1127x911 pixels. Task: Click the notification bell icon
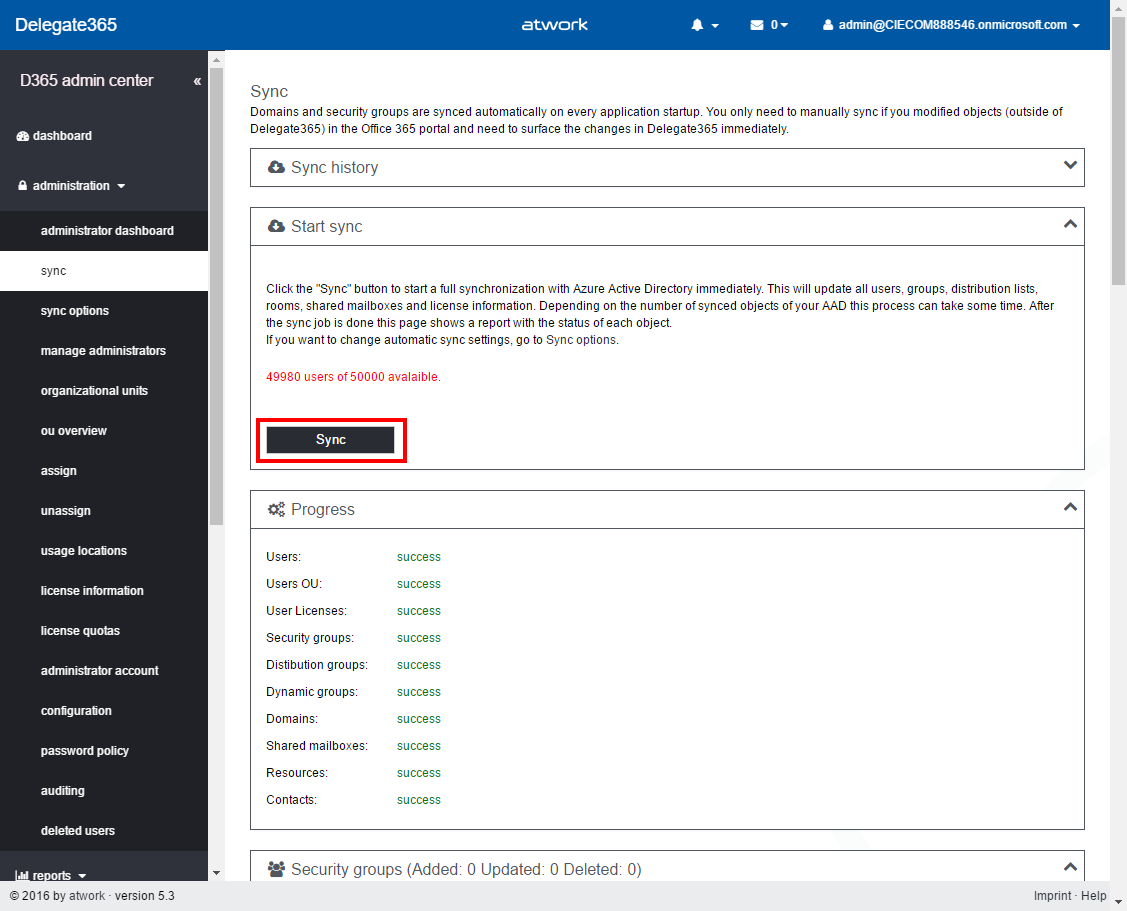click(698, 25)
